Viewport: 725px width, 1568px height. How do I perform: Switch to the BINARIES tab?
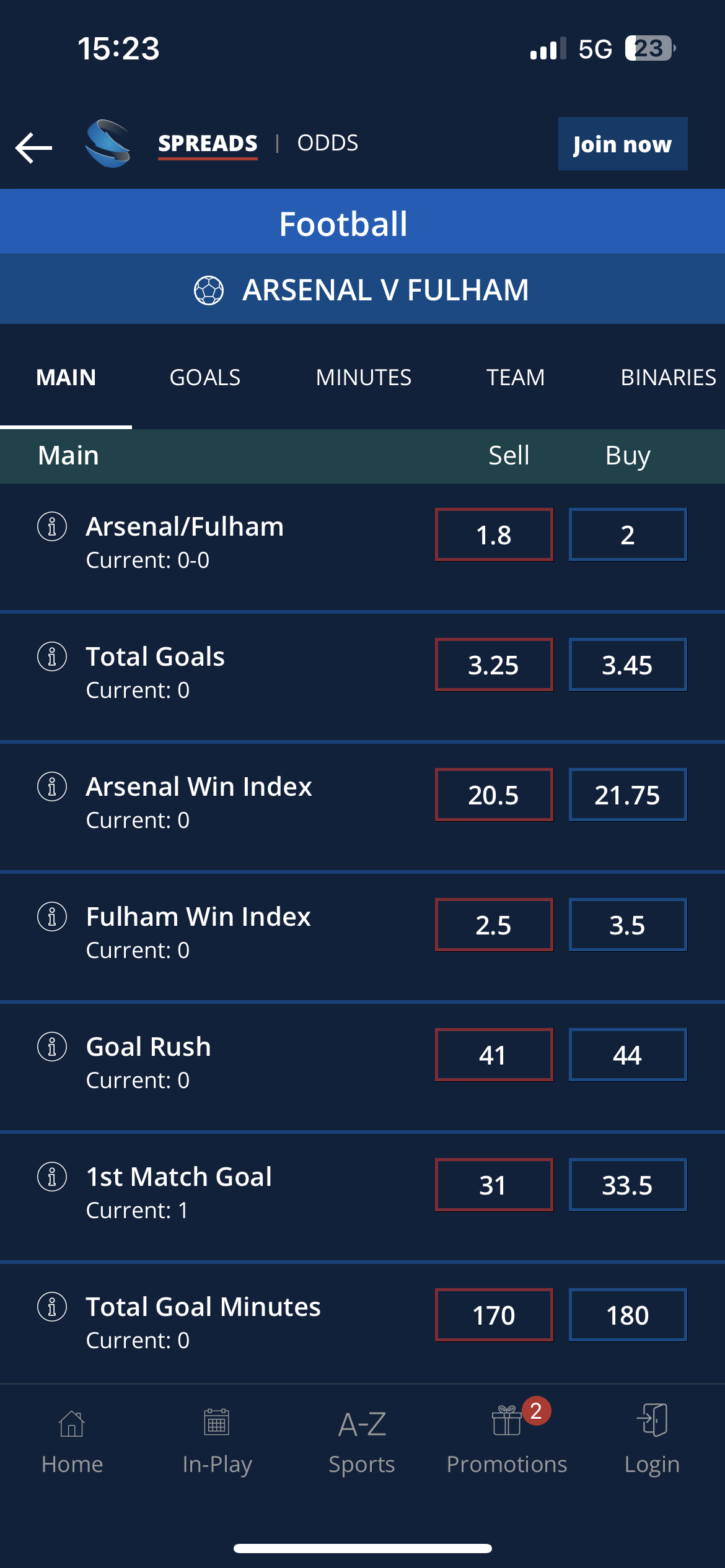coord(668,377)
